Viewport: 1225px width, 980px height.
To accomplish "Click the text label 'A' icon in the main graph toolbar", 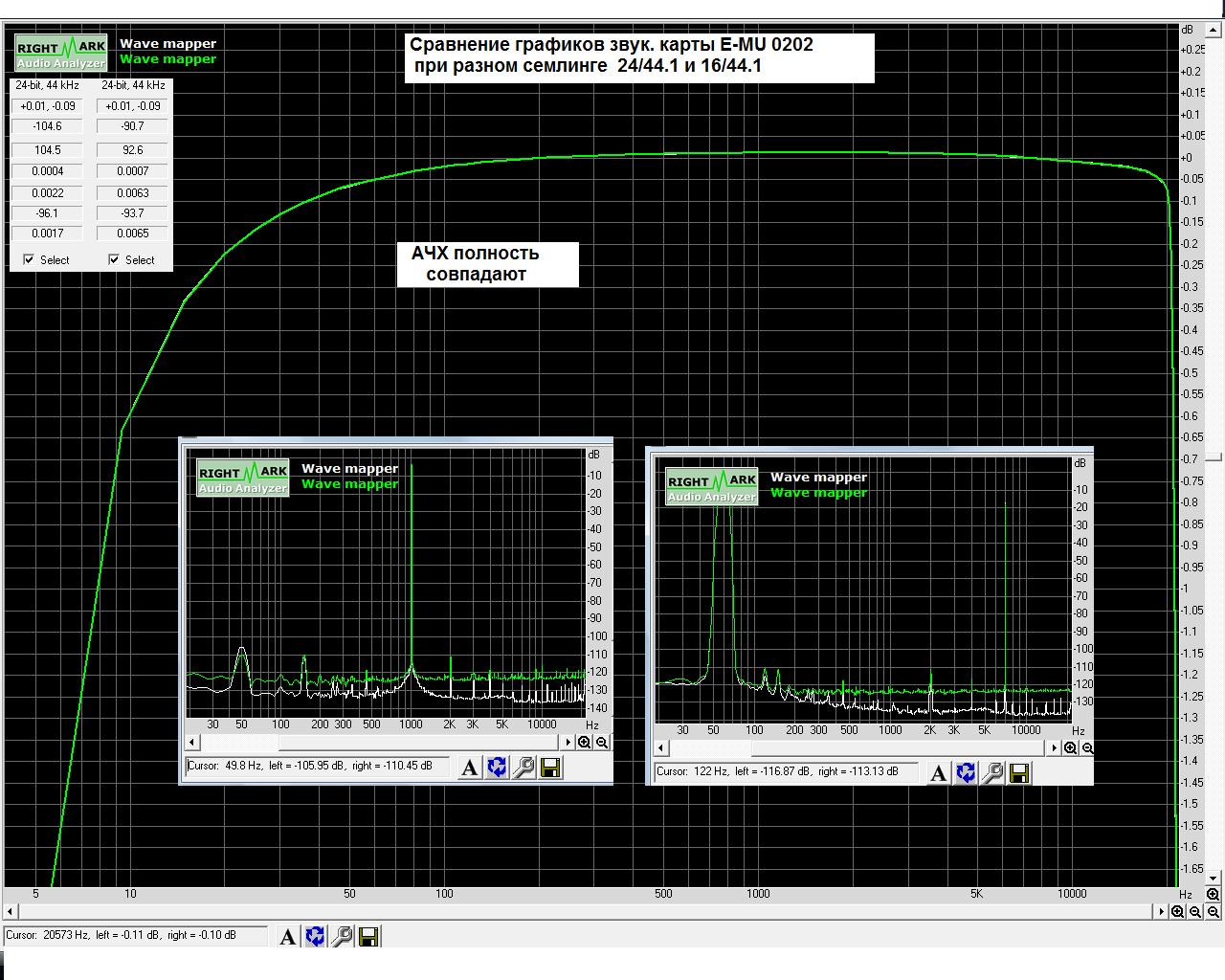I will pos(287,937).
